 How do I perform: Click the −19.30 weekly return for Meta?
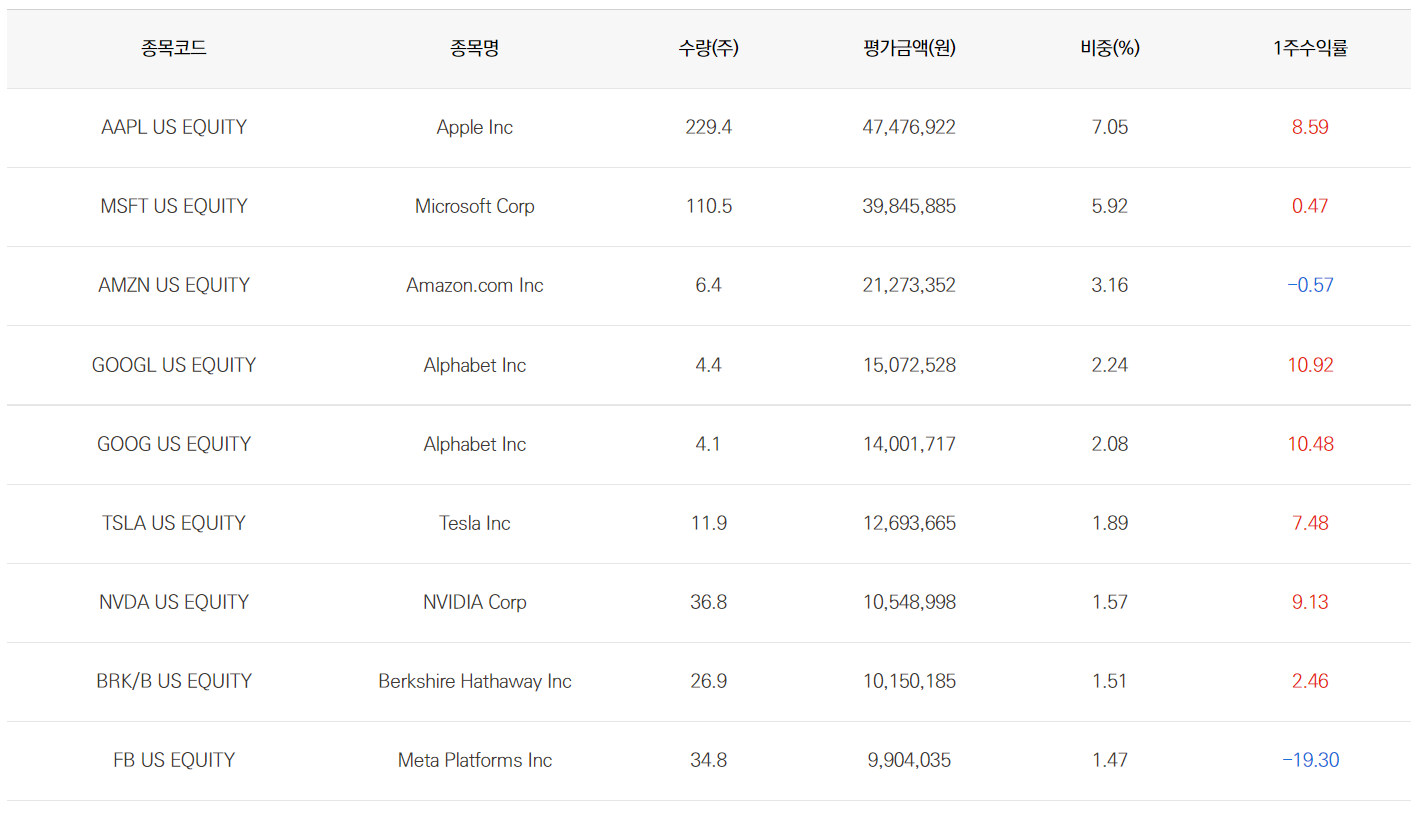pyautogui.click(x=1310, y=760)
